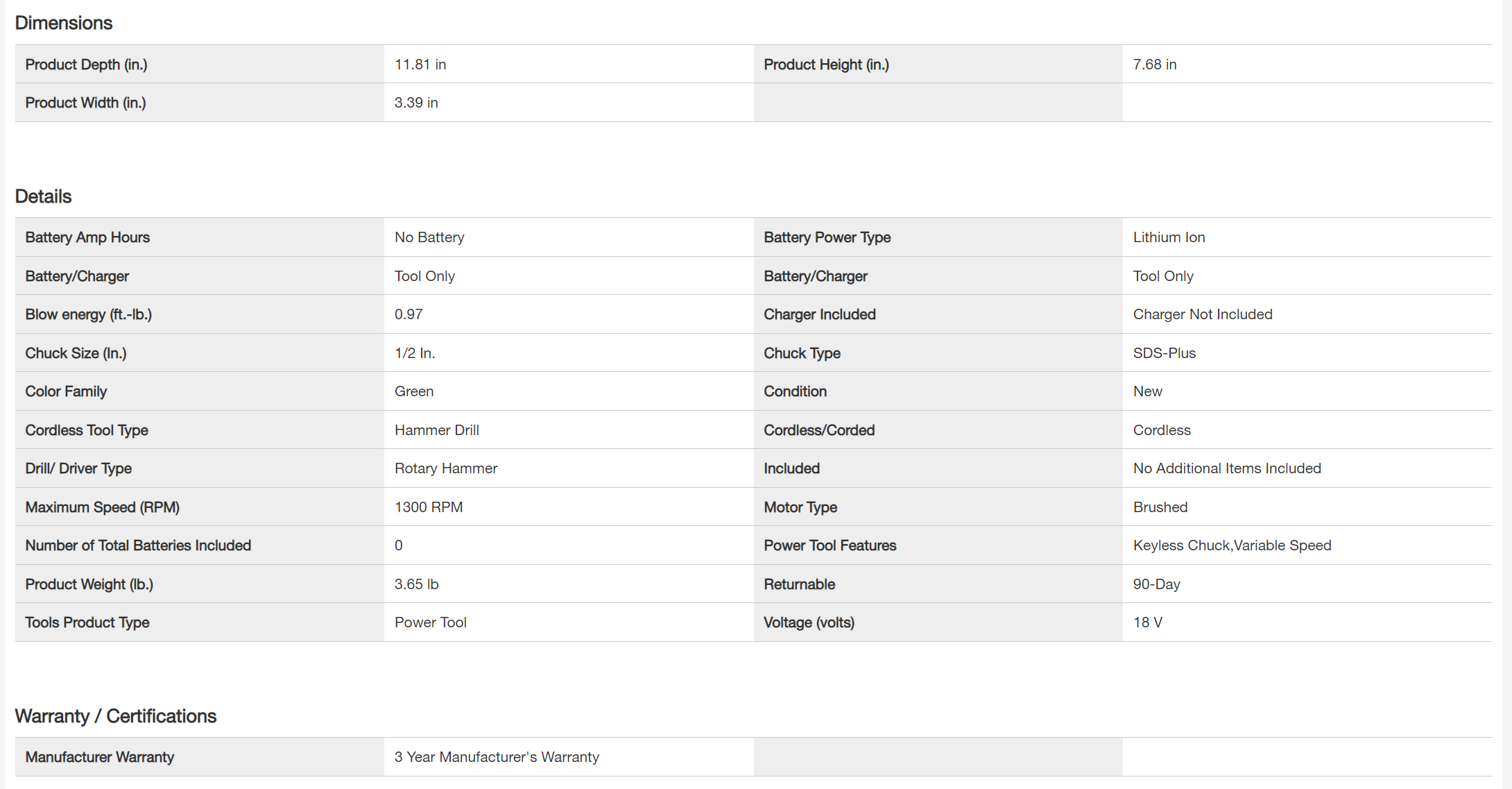Click the Hammer Drill tool type value
Viewport: 1512px width, 789px height.
[x=436, y=430]
